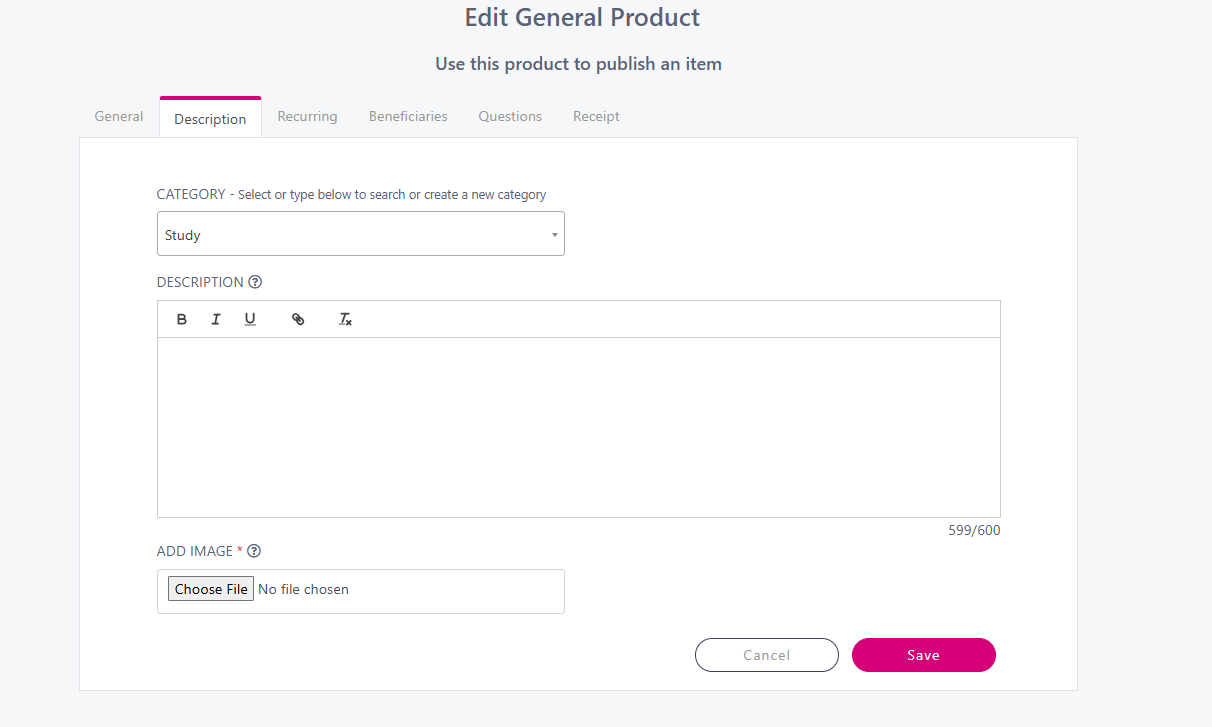Switch to the Questions tab
The height and width of the screenshot is (727, 1212).
click(x=510, y=117)
